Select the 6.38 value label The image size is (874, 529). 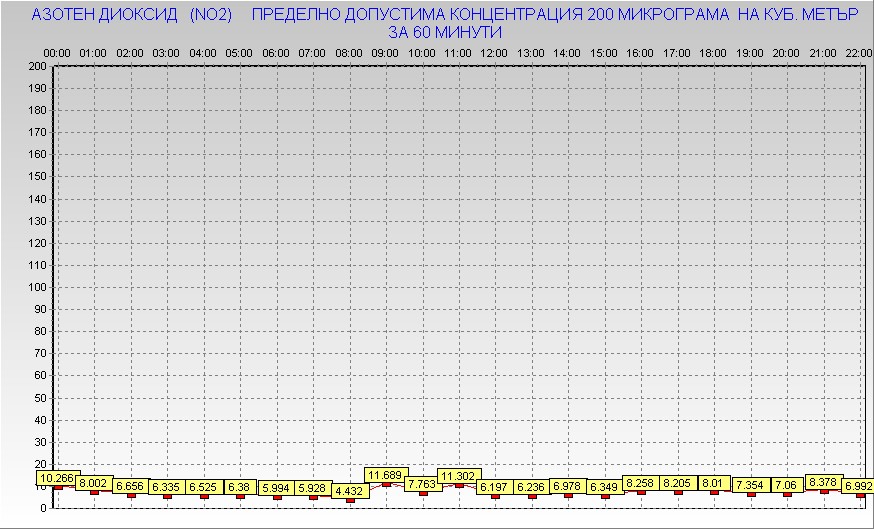click(240, 487)
